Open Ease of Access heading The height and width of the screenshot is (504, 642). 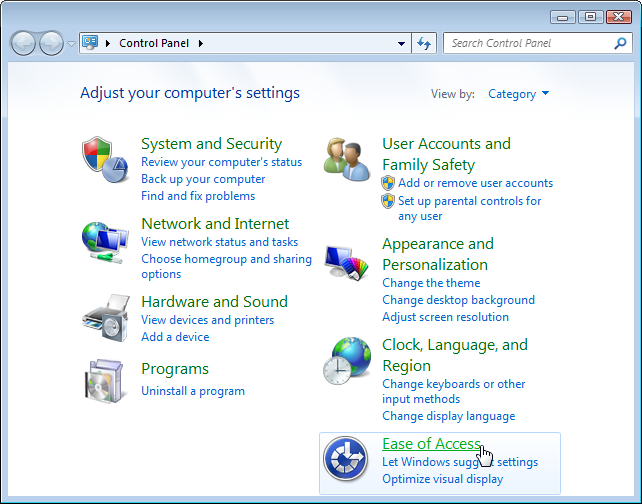[x=431, y=444]
